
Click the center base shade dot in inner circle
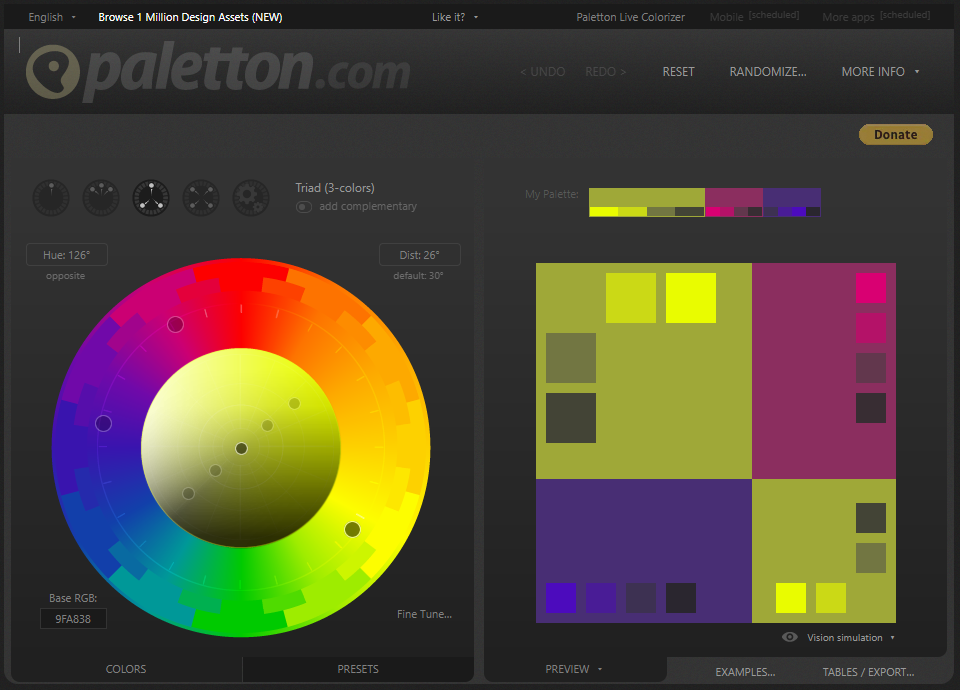(241, 449)
